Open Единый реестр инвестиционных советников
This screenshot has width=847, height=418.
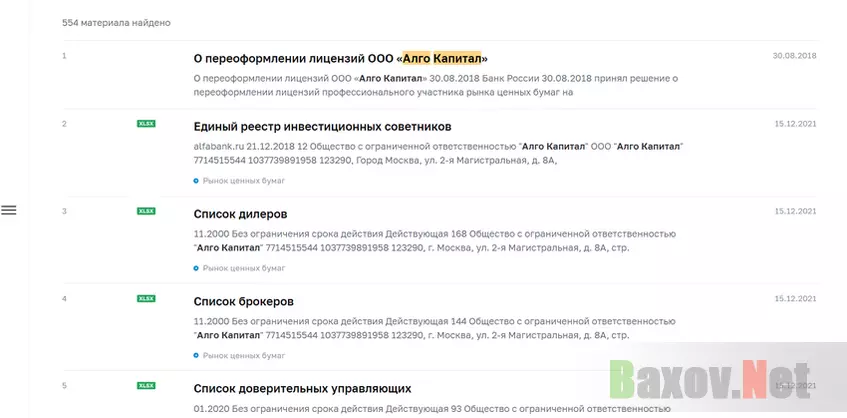click(x=322, y=126)
